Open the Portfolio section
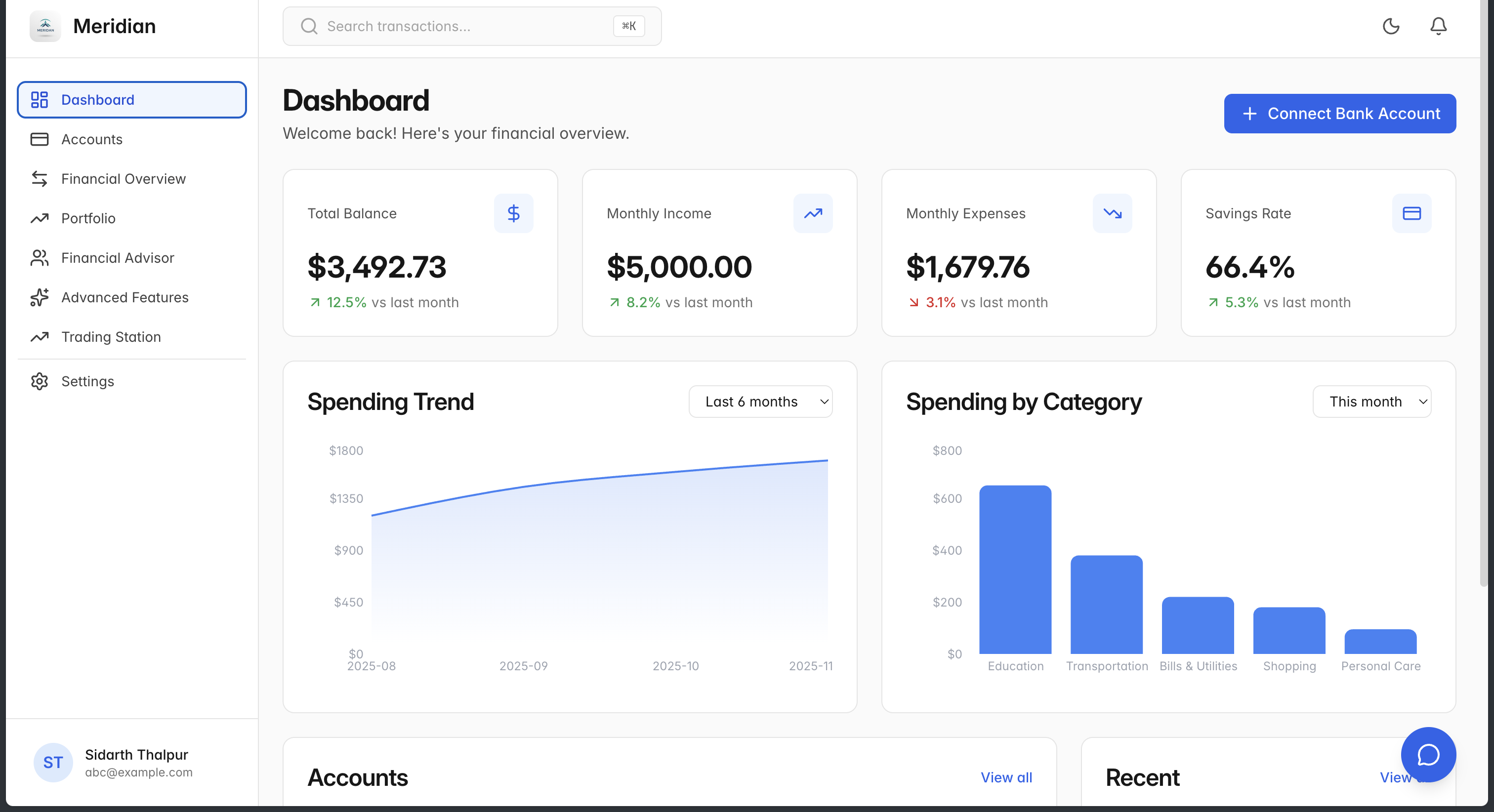Screen dimensions: 1494x812 point(88,218)
